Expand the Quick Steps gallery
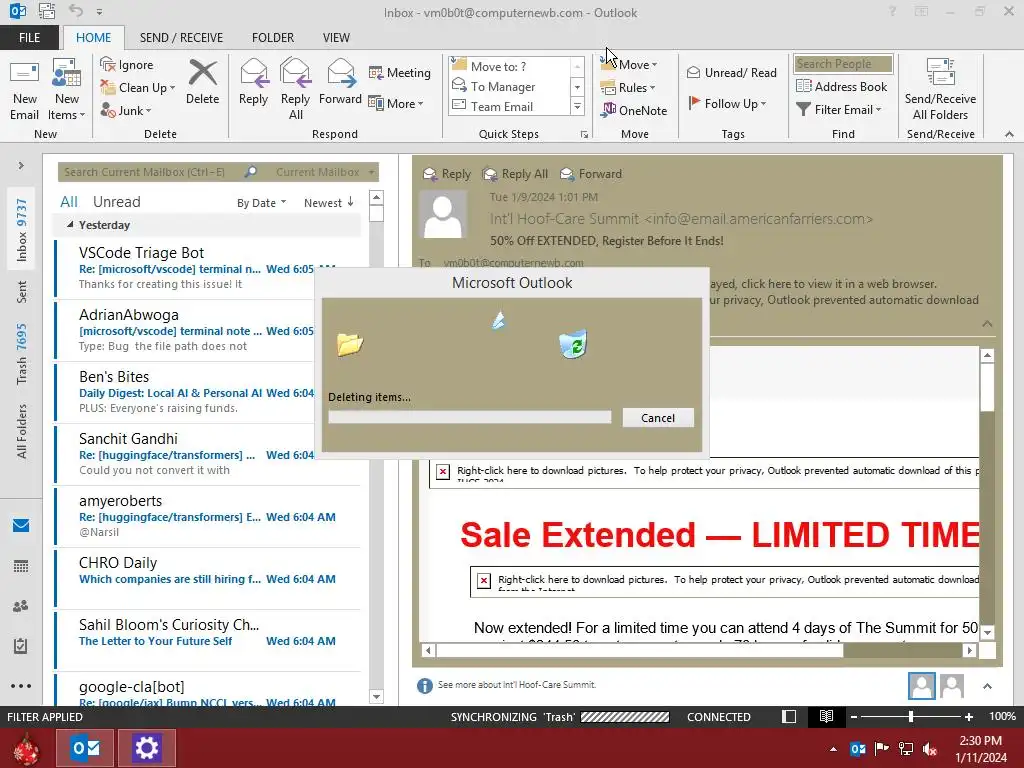Screen dimensions: 1024x768 coord(577,106)
